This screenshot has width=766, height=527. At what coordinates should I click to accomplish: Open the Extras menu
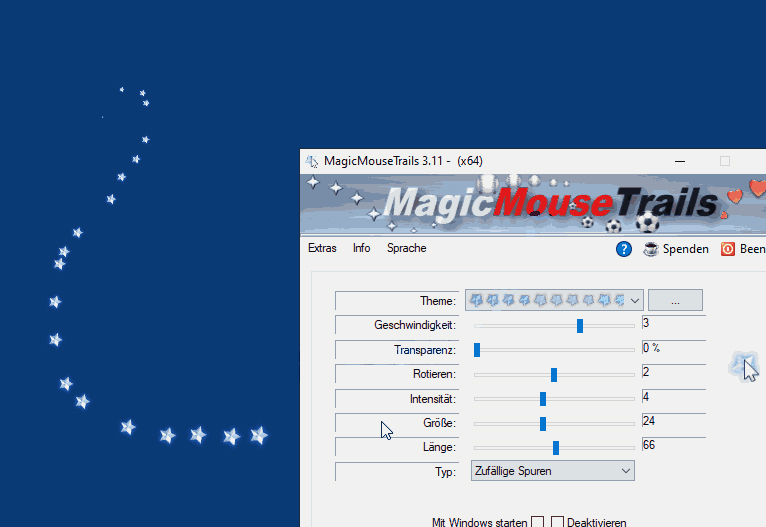(322, 248)
